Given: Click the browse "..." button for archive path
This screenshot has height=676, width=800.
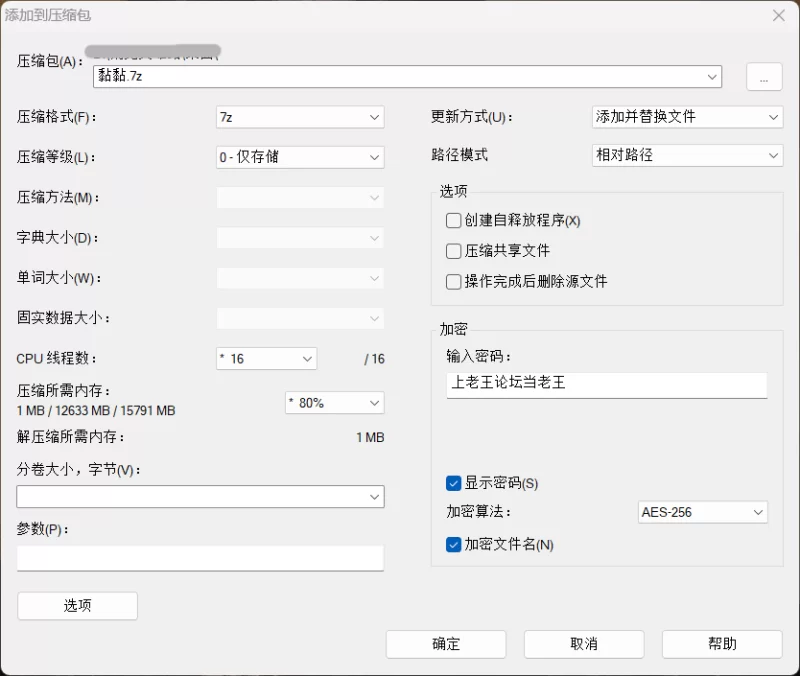Looking at the screenshot, I should click(763, 77).
